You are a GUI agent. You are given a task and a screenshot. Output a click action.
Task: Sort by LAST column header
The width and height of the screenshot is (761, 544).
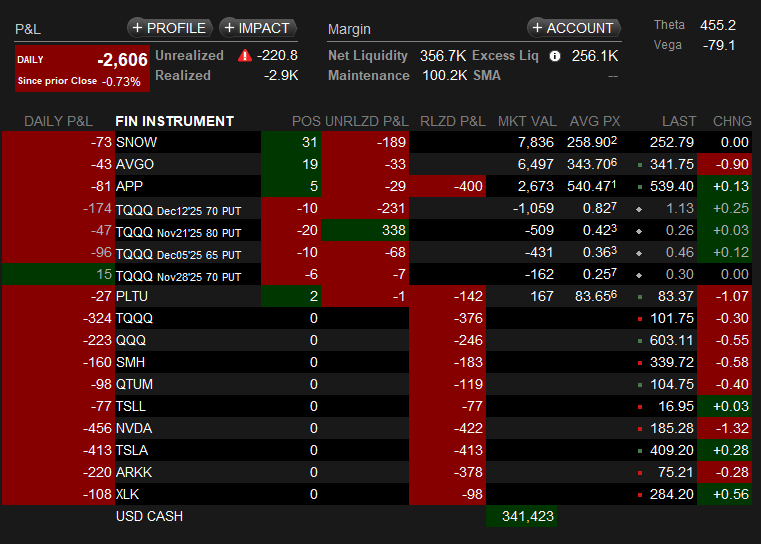[x=679, y=121]
